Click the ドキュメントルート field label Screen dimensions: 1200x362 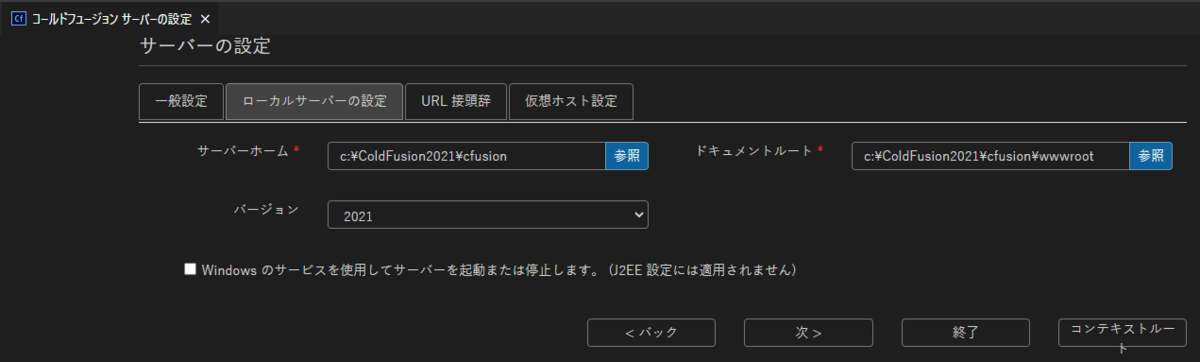(754, 150)
